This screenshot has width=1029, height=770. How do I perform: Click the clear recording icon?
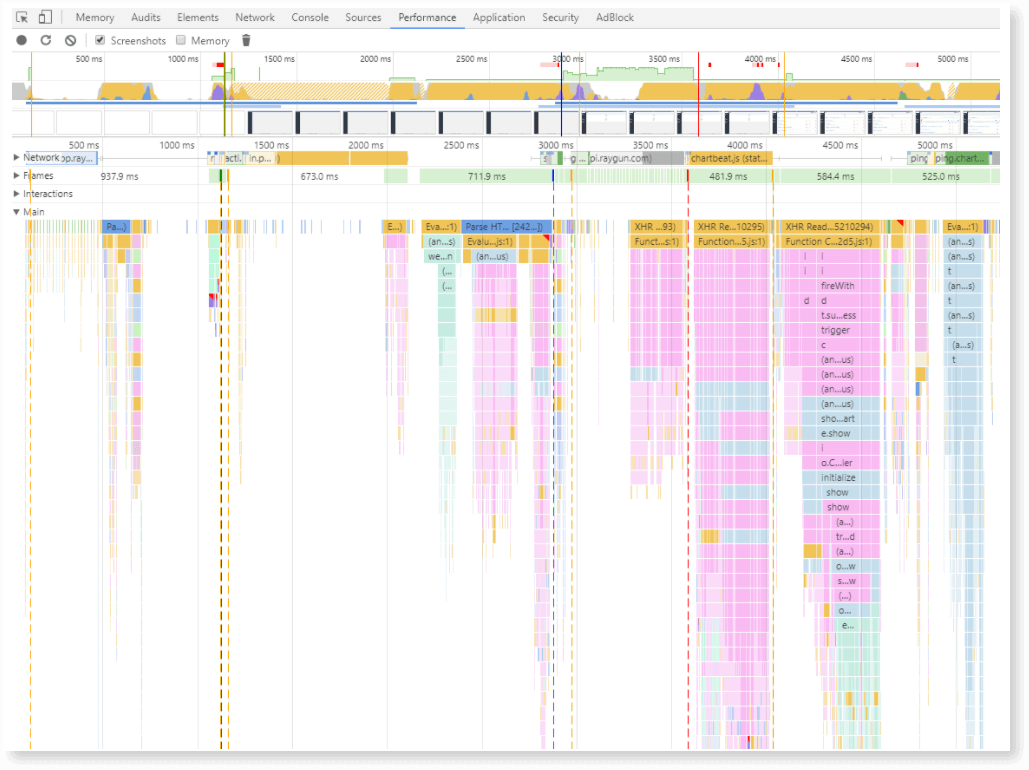click(70, 41)
